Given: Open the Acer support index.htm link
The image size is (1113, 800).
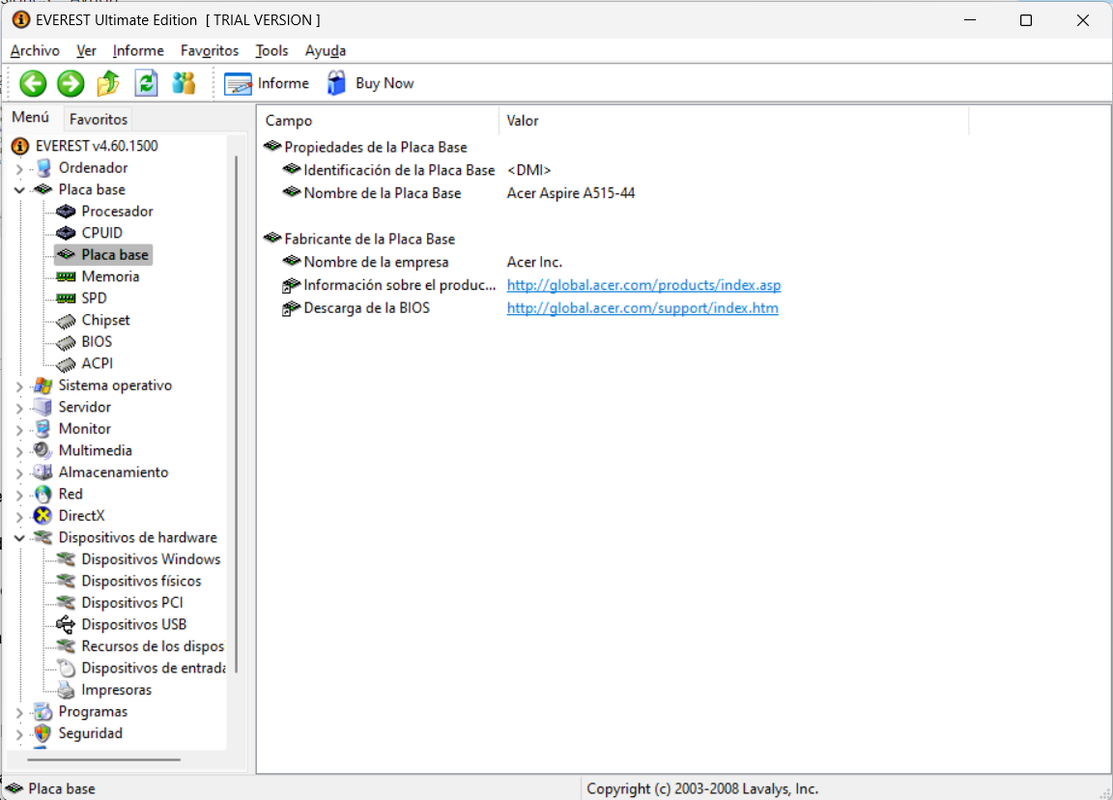Looking at the screenshot, I should click(642, 308).
